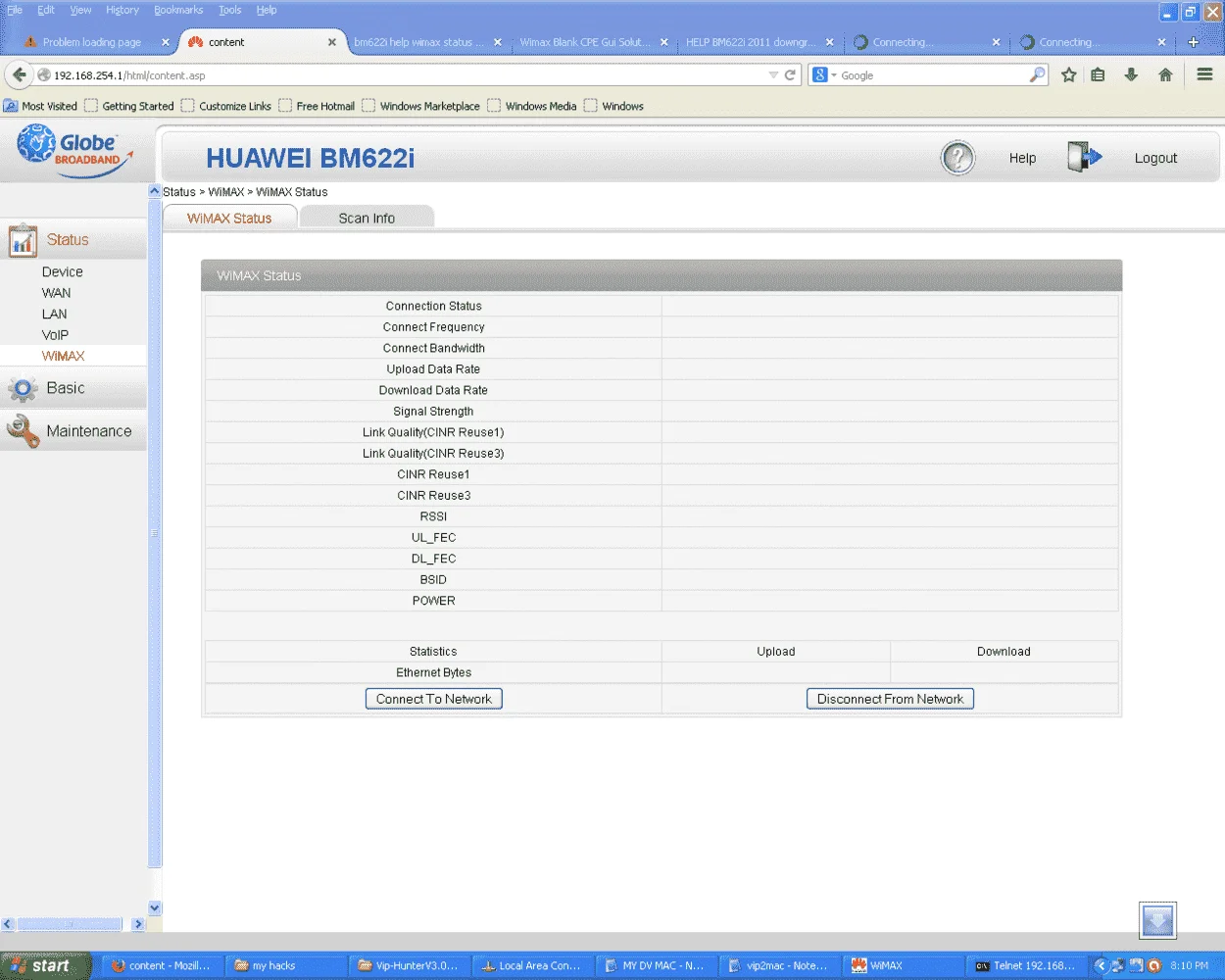Click the Maintenance wrench icon
Image resolution: width=1225 pixels, height=980 pixels.
(23, 431)
